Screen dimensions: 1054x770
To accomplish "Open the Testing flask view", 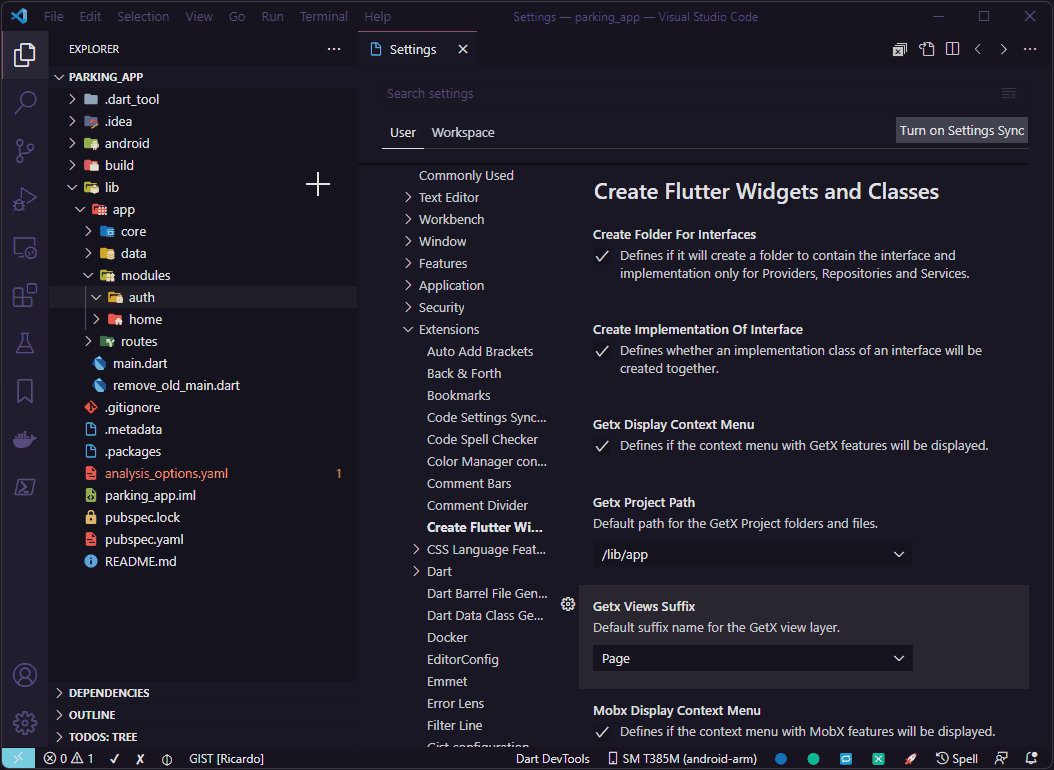I will tap(25, 343).
